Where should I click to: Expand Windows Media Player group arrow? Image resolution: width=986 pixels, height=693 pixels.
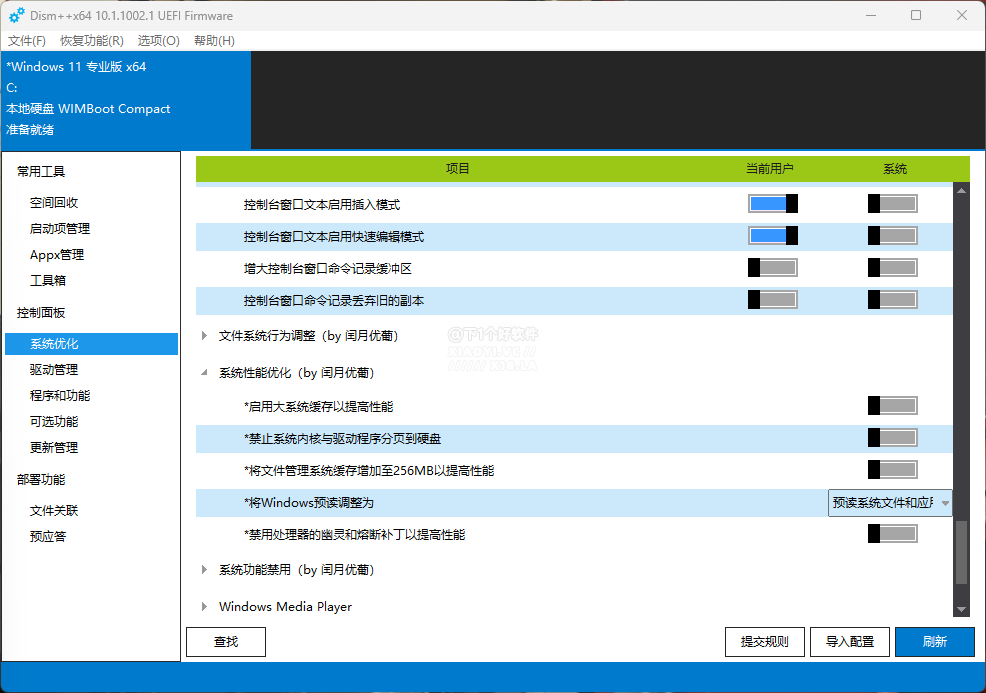coord(204,607)
